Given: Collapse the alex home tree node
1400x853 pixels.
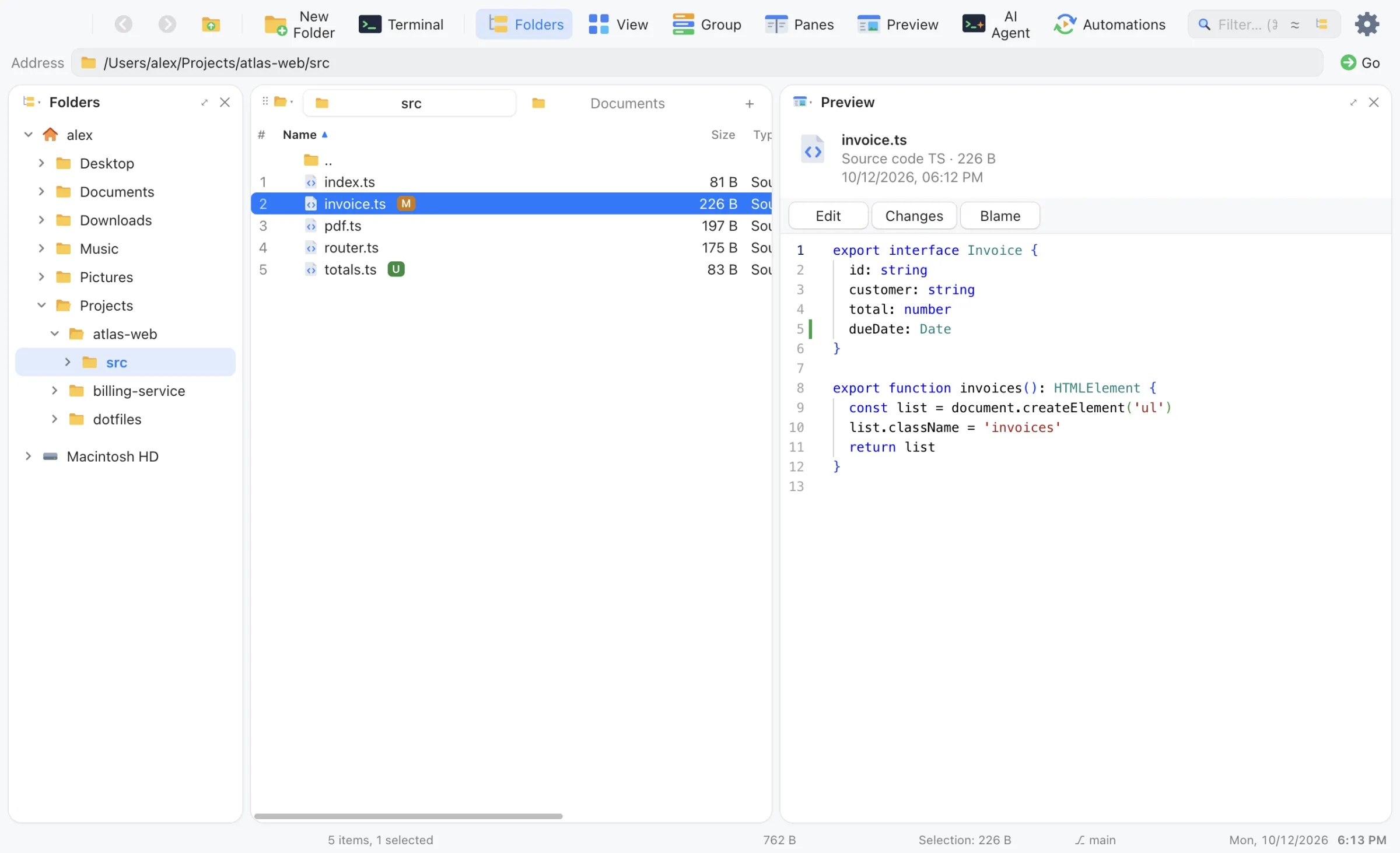Looking at the screenshot, I should coord(28,135).
